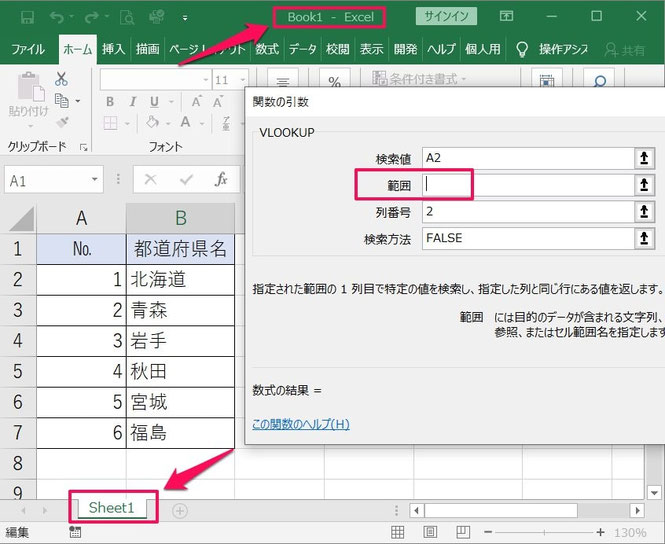The height and width of the screenshot is (544, 665).
Task: Toggle bold formatting
Action: point(110,102)
